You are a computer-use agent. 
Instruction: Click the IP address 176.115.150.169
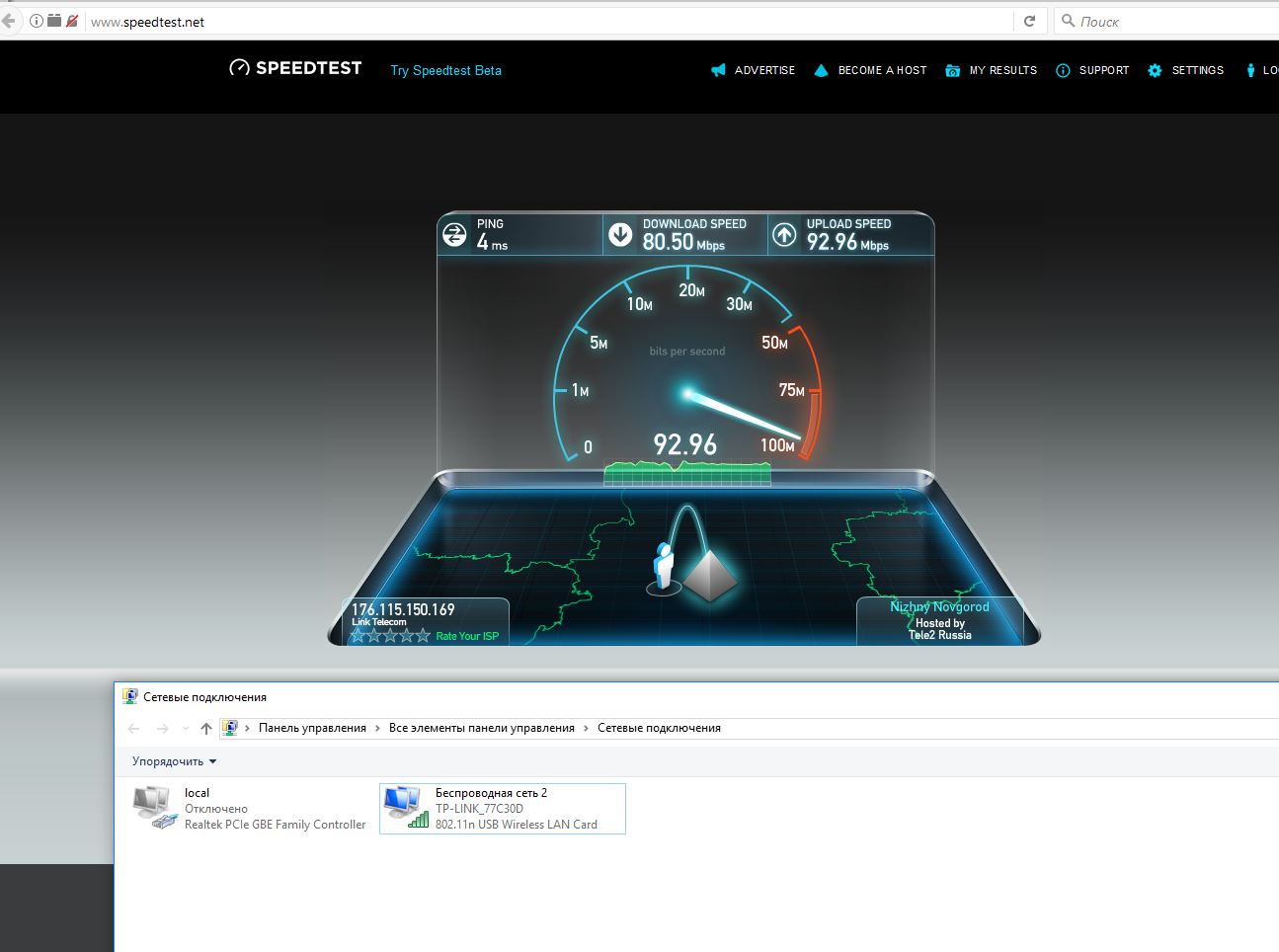coord(403,609)
